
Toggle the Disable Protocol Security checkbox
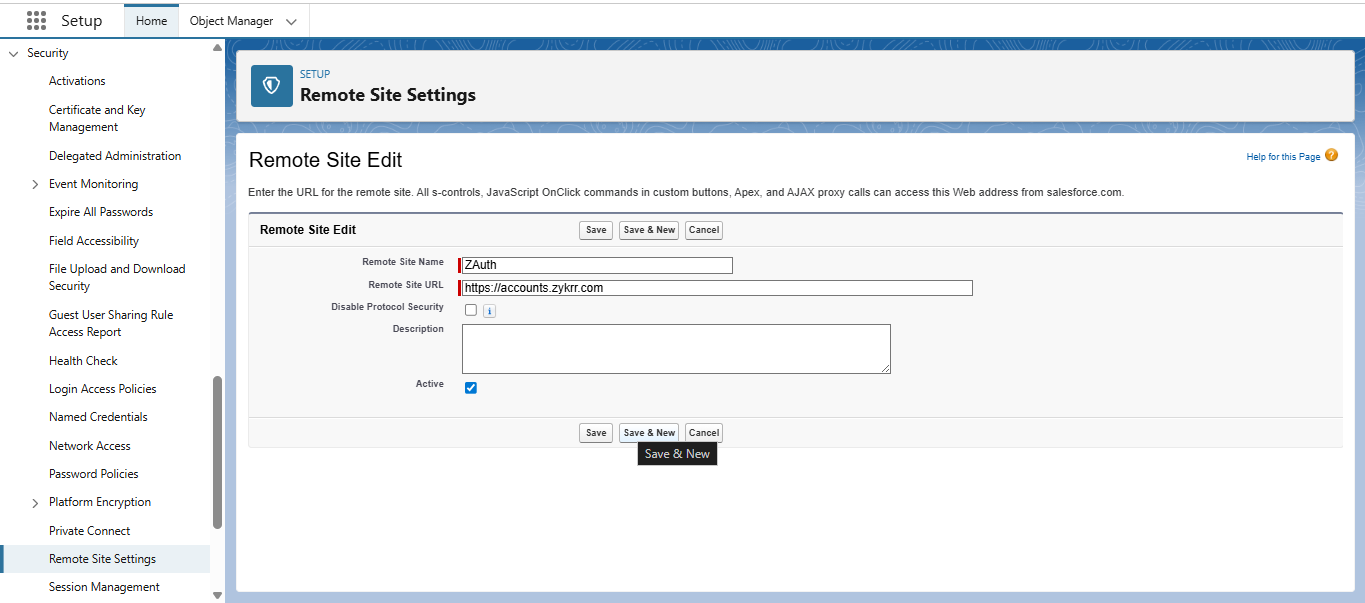click(471, 310)
